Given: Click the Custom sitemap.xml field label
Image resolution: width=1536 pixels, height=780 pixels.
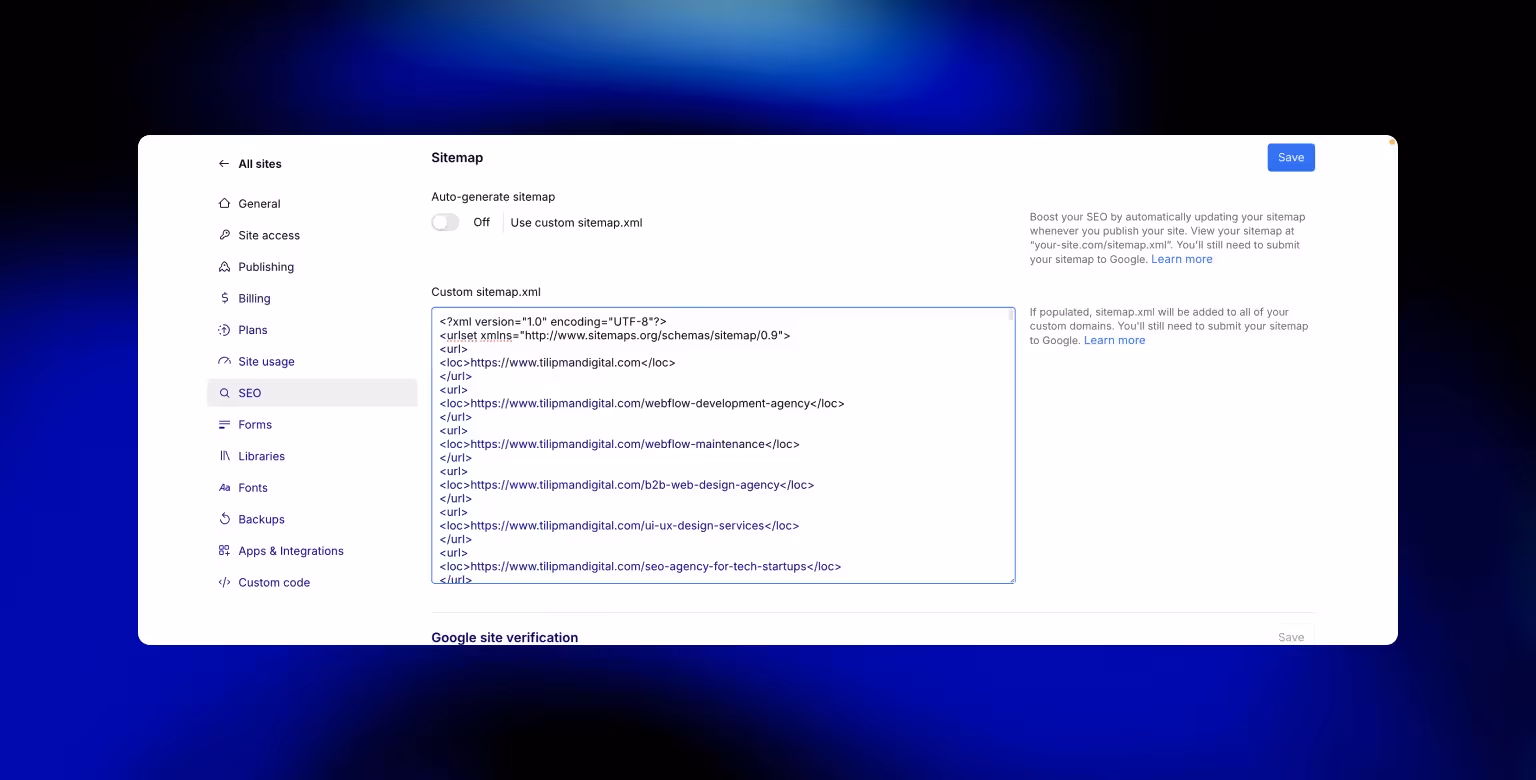Looking at the screenshot, I should pos(486,292).
